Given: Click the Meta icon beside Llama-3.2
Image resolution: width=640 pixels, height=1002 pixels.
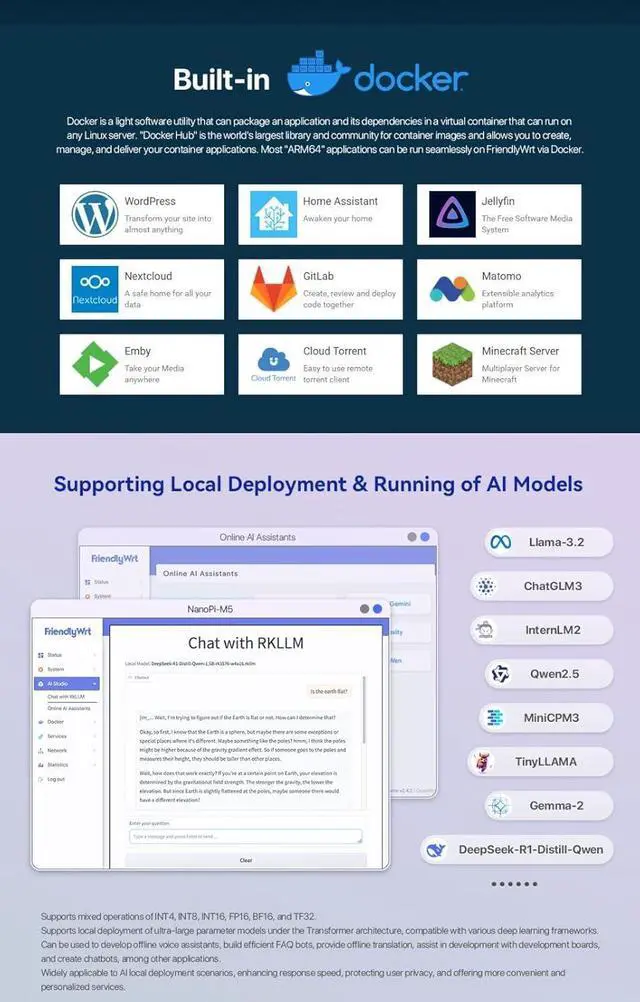Looking at the screenshot, I should click(501, 542).
